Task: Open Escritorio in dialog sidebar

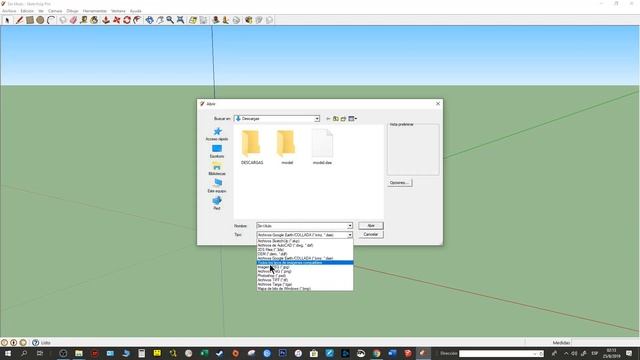Action: pyautogui.click(x=217, y=151)
